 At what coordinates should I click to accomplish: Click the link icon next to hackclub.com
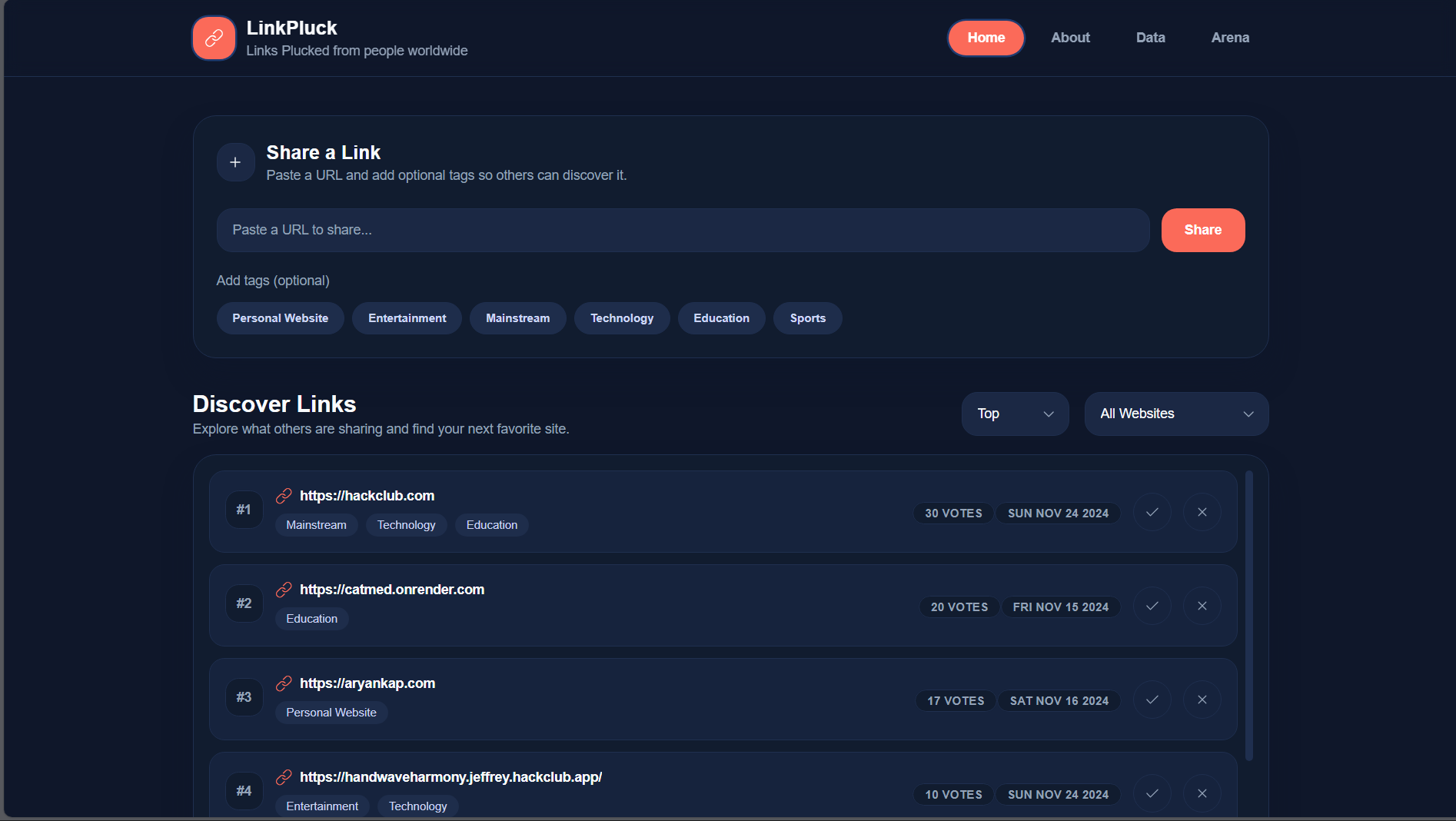click(x=284, y=496)
